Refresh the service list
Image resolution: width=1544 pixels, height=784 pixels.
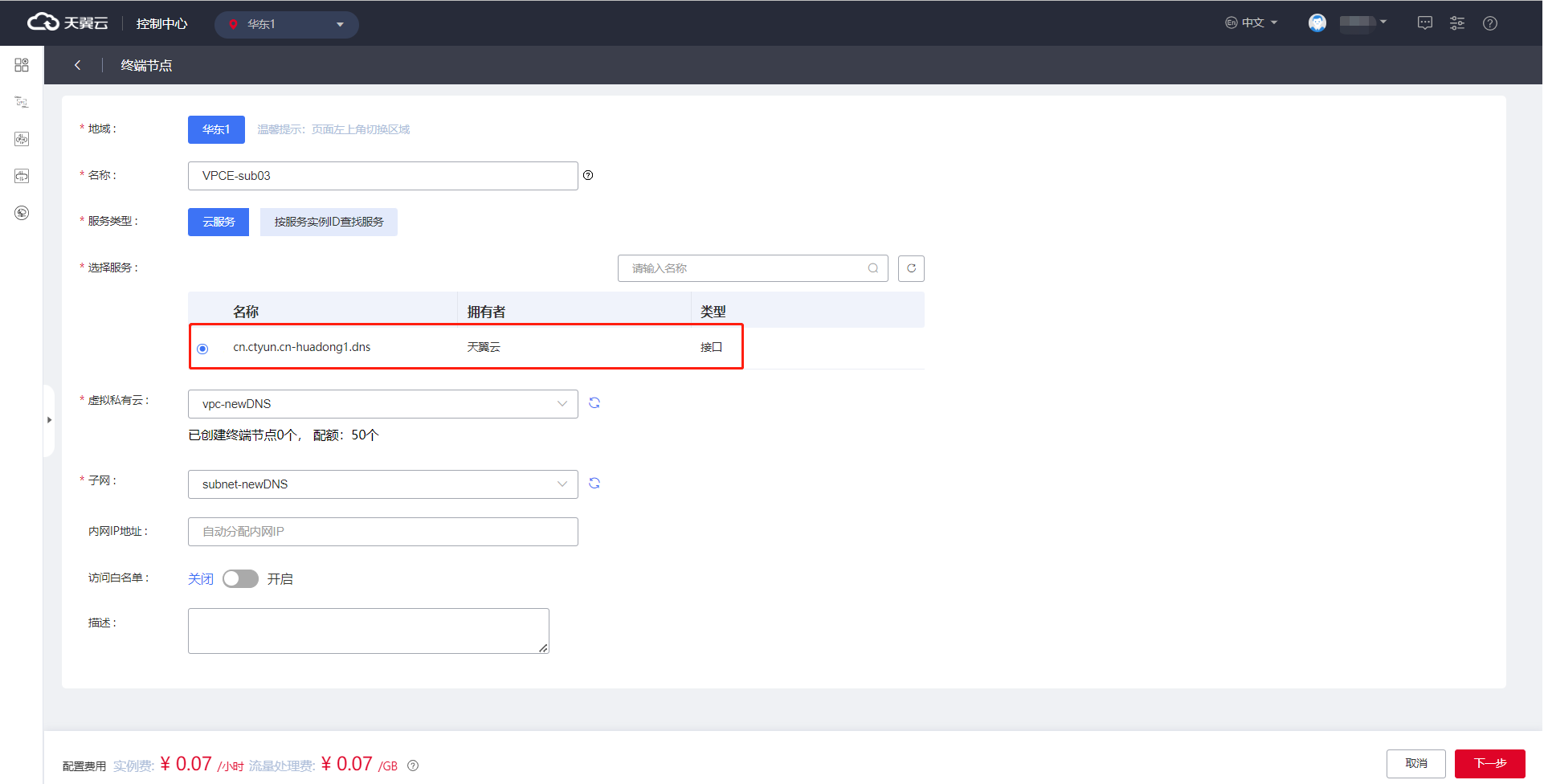click(911, 268)
